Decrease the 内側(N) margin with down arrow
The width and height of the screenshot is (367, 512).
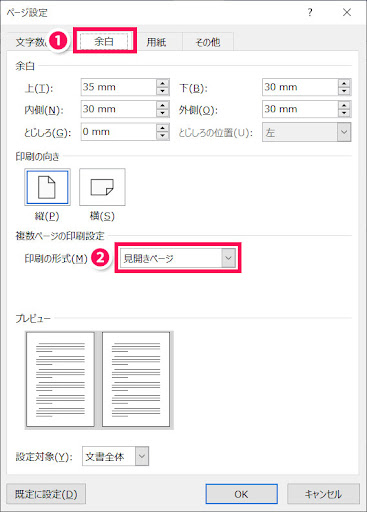click(x=162, y=113)
